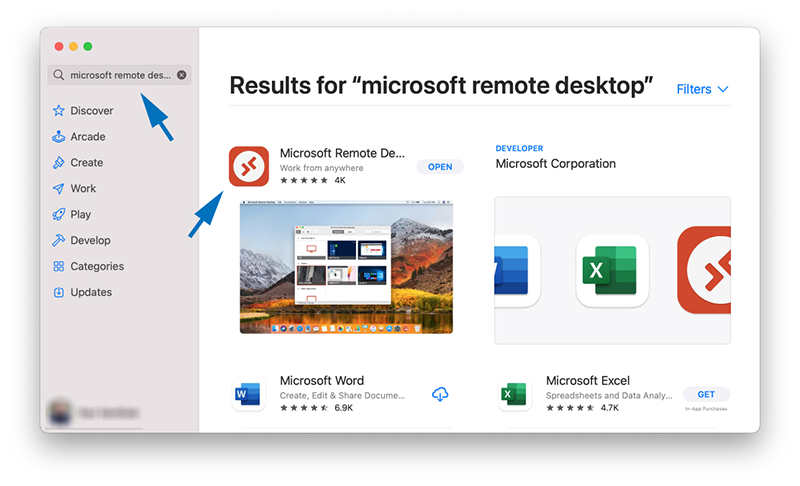Screen dimensions: 800x486
Task: Expand the Filters dropdown
Action: 702,89
